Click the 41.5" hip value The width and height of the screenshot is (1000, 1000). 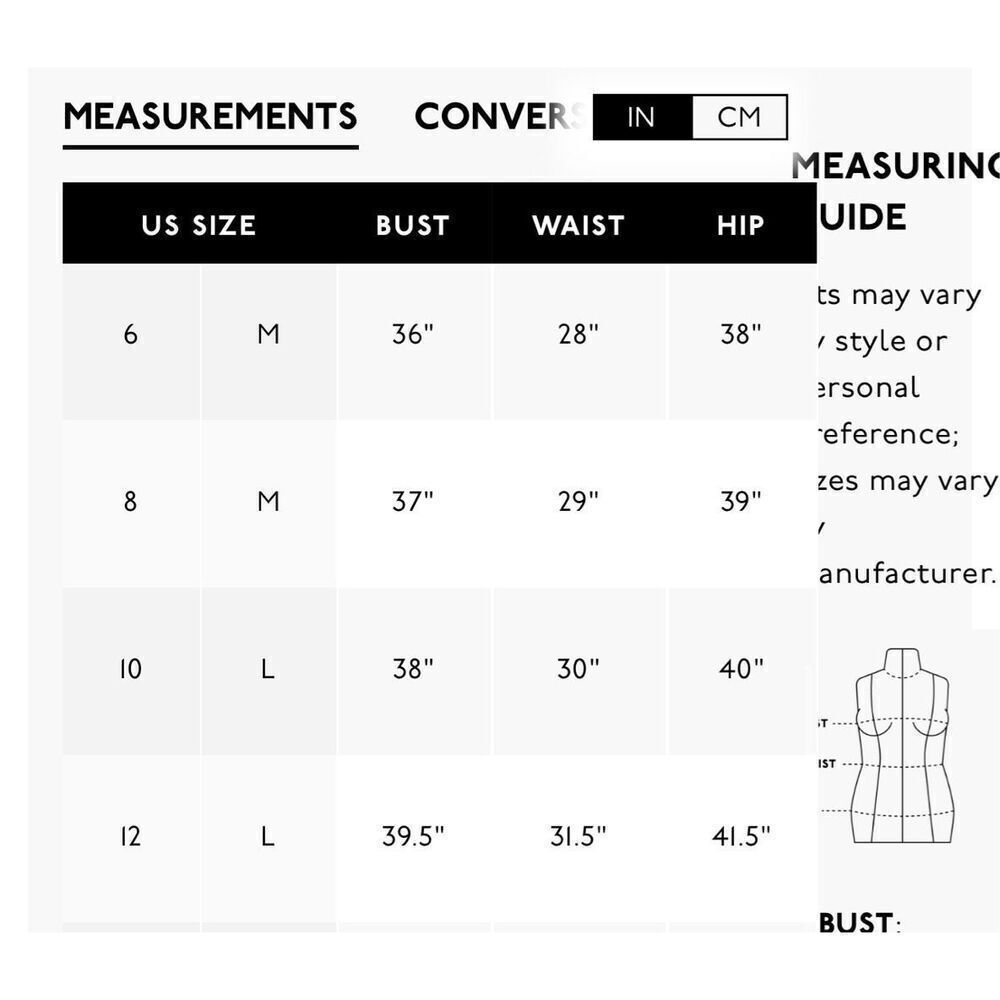click(x=741, y=836)
